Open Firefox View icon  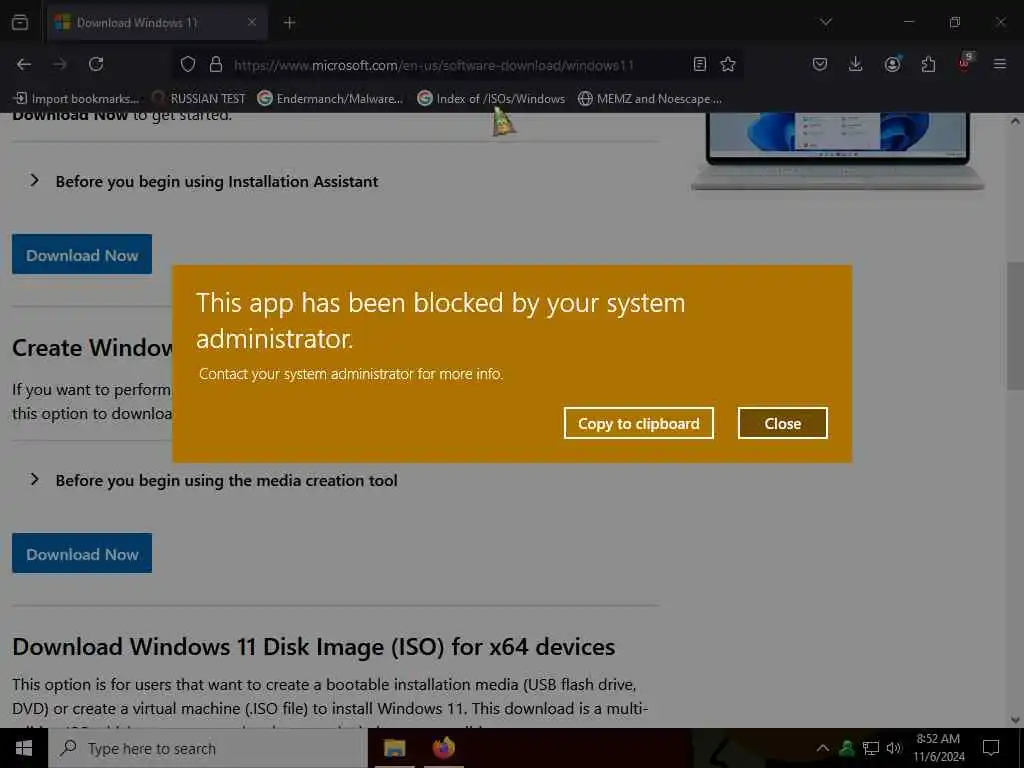[20, 22]
